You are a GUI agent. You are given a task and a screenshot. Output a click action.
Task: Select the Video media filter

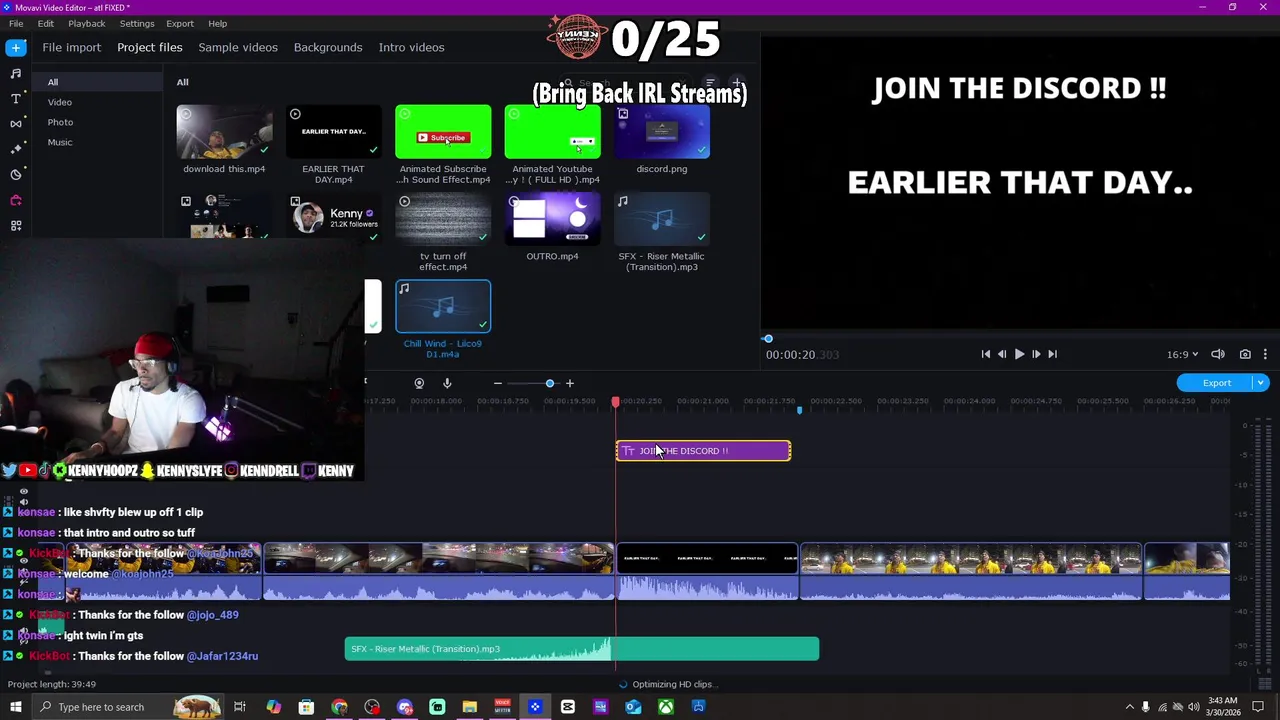[x=60, y=102]
